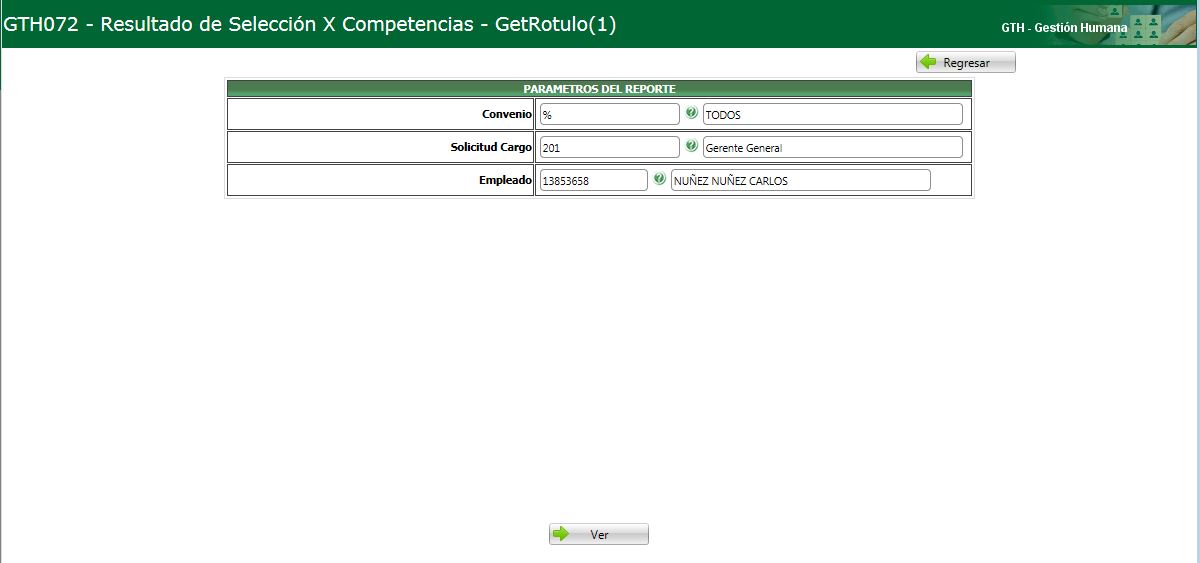This screenshot has height=563, width=1200.
Task: Click the Ver button
Action: click(599, 535)
